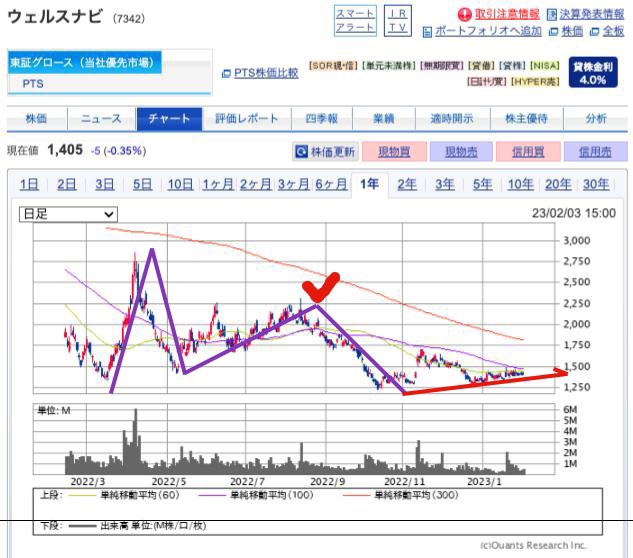Click the red 取引注意情報 warning icon

465,15
